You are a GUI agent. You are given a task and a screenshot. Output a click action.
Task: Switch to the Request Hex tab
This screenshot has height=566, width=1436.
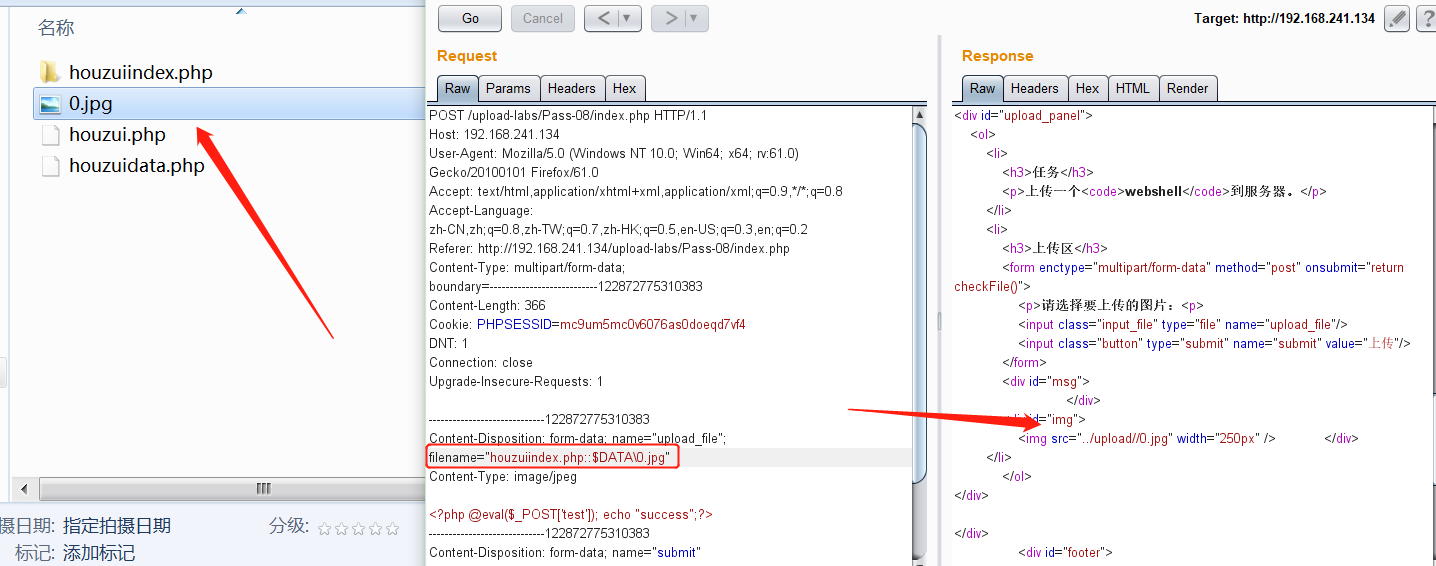click(625, 88)
